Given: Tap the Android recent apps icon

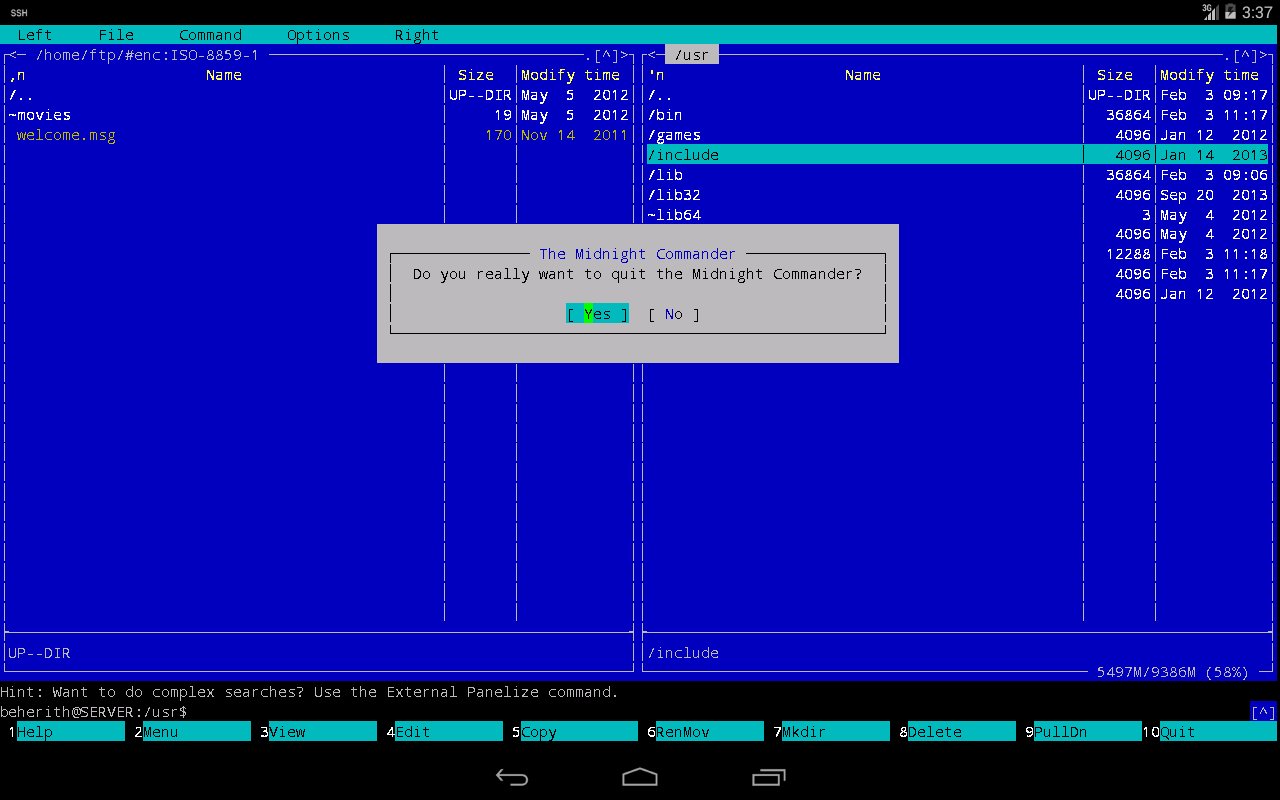Looking at the screenshot, I should [768, 777].
